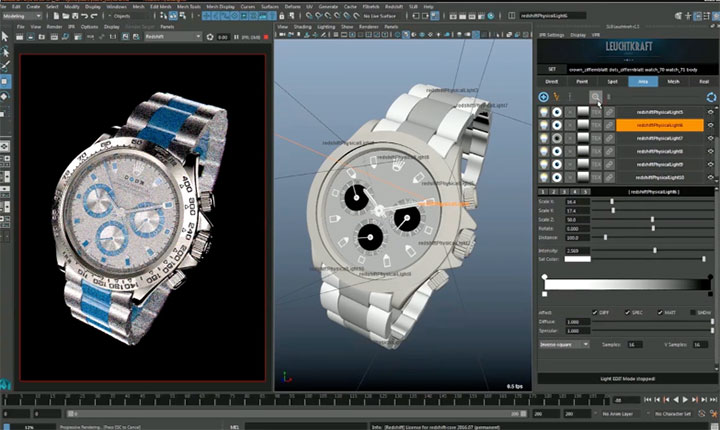The width and height of the screenshot is (720, 430).
Task: Toggle the round eye-ball button for redshiftPhysicalLight7
Action: pyautogui.click(x=557, y=138)
